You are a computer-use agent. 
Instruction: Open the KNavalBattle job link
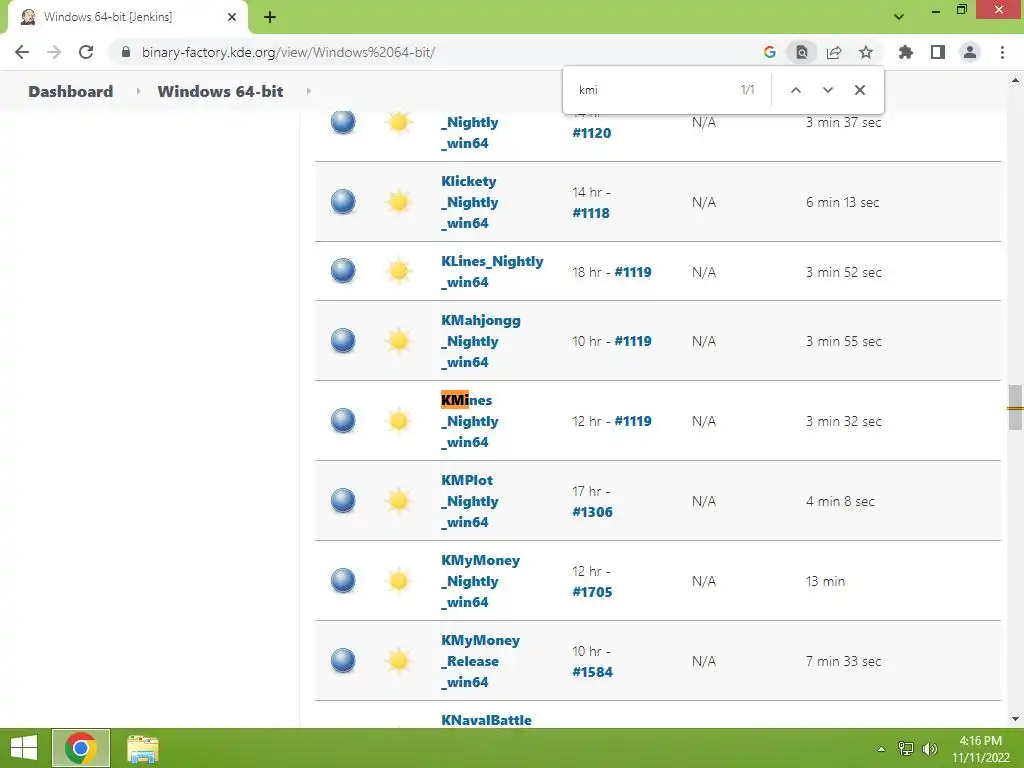coord(486,720)
